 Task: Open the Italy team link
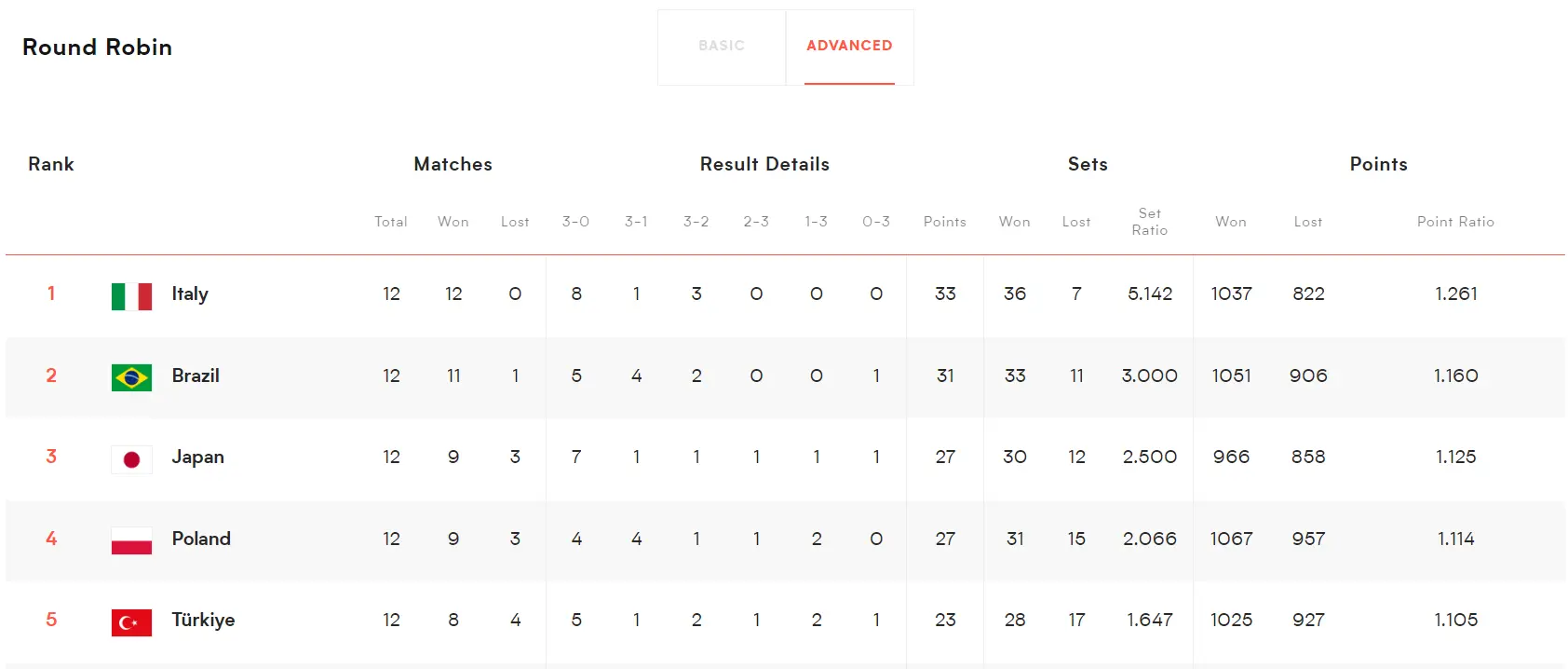[x=190, y=294]
